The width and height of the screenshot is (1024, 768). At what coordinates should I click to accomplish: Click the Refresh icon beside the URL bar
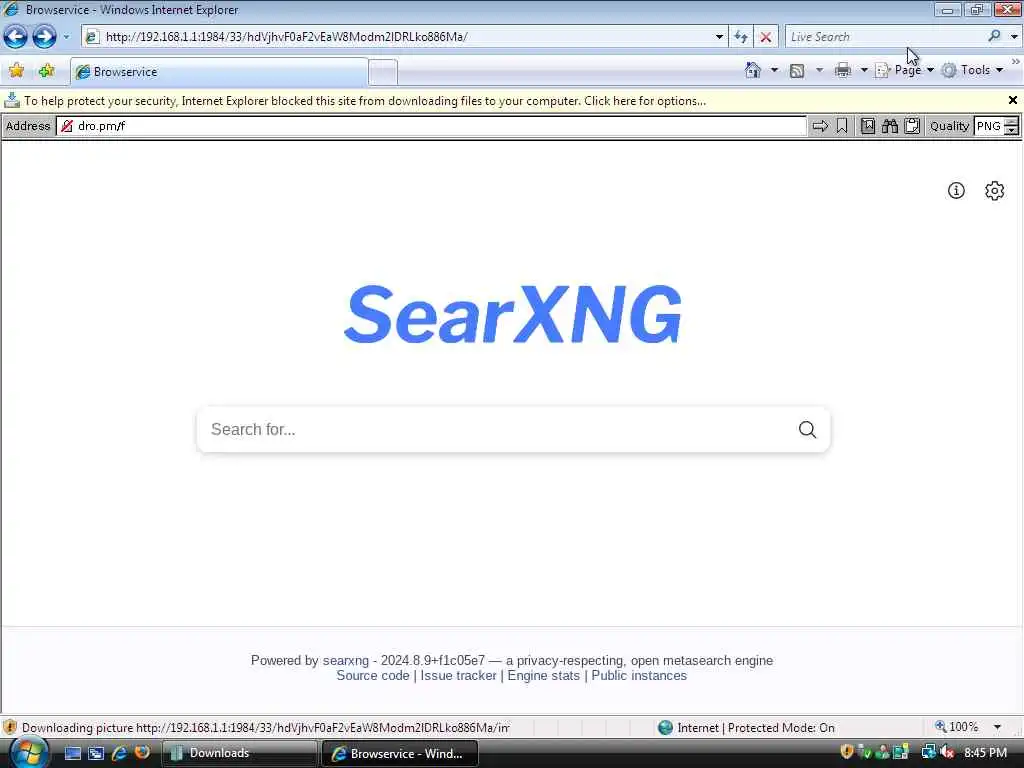741,37
